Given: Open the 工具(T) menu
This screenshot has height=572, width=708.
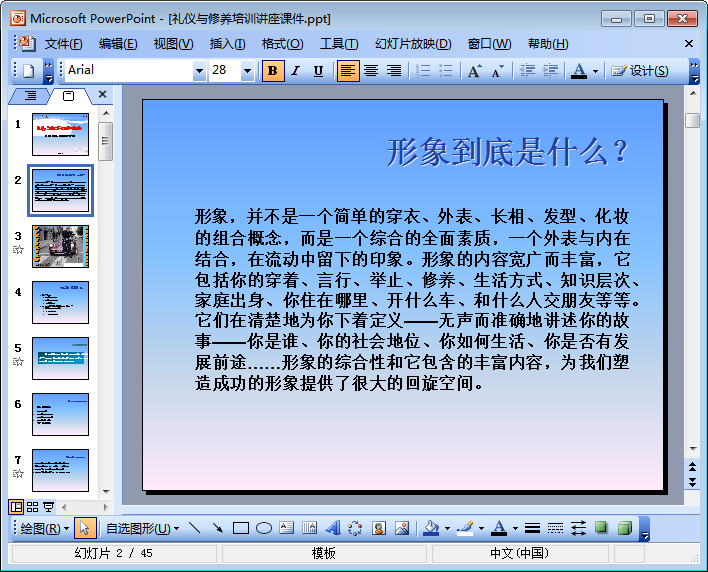Looking at the screenshot, I should 339,44.
